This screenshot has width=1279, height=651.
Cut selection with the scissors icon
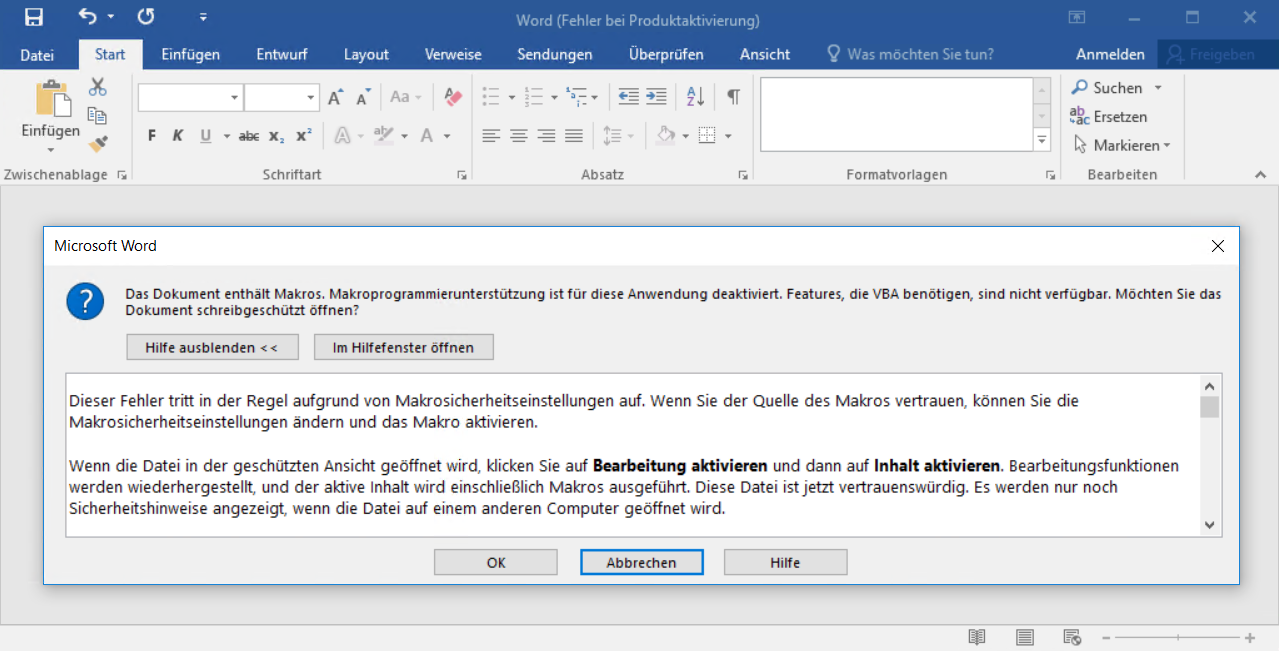point(97,87)
